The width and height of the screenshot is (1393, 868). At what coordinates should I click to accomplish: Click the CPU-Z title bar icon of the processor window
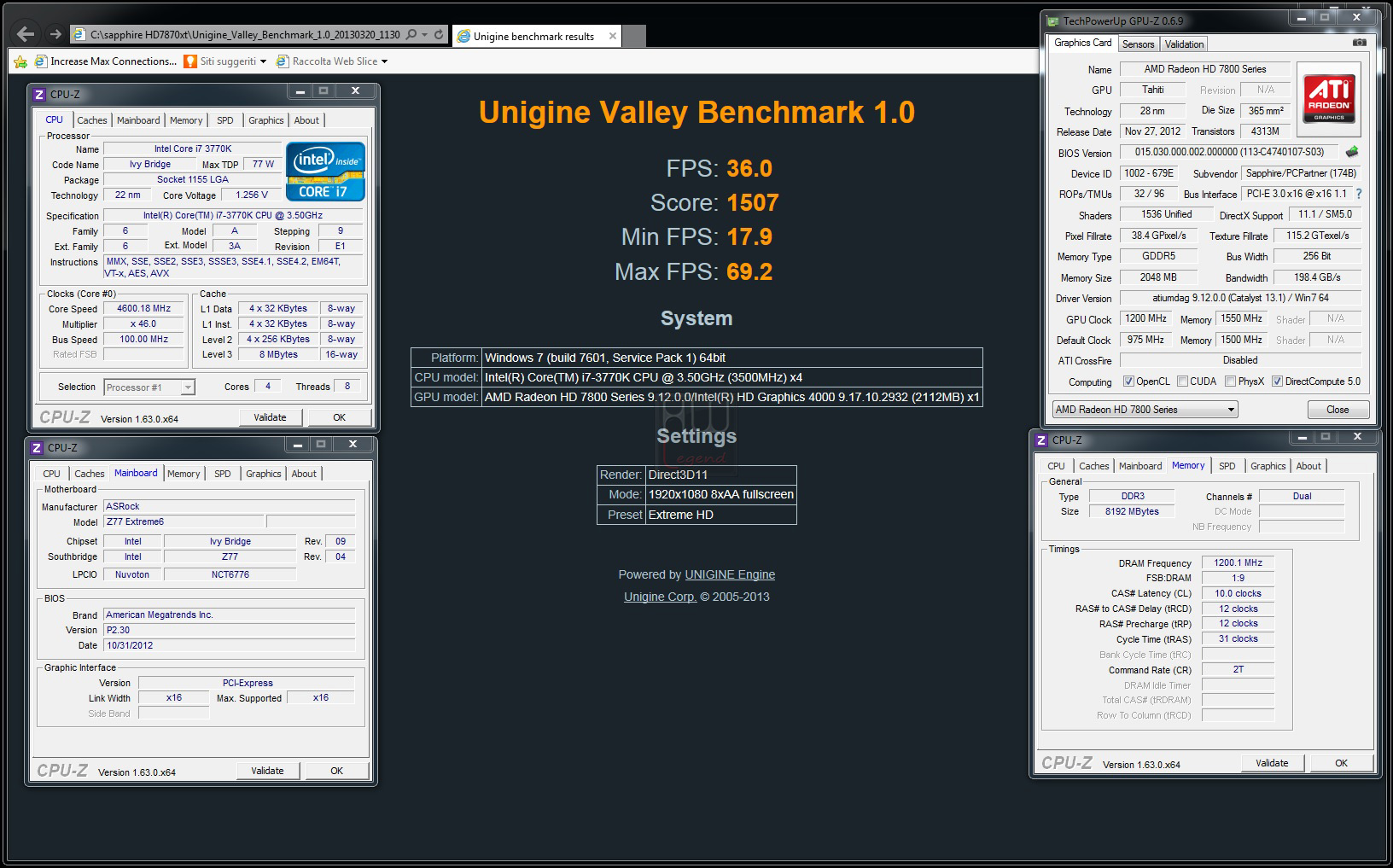[x=39, y=94]
